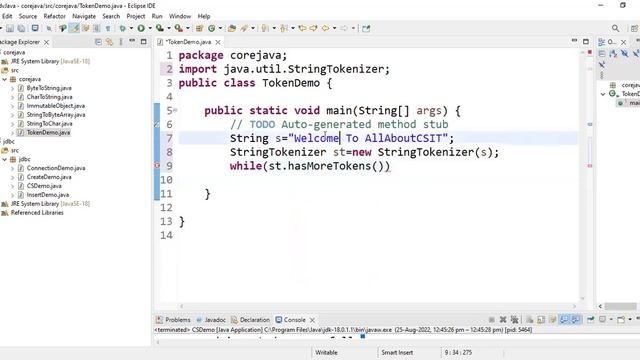Open External Tools dropdown arrow
640x360 pixels.
pos(187,28)
